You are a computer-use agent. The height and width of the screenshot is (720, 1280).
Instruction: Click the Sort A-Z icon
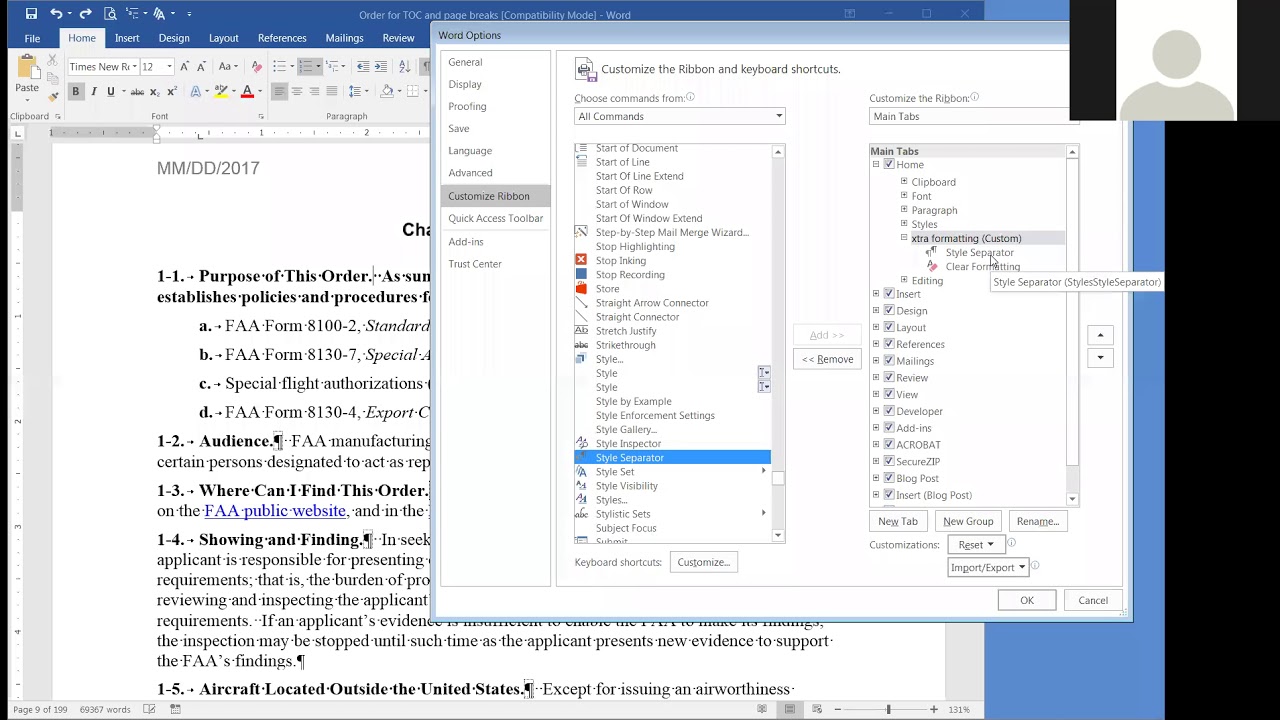[x=404, y=66]
